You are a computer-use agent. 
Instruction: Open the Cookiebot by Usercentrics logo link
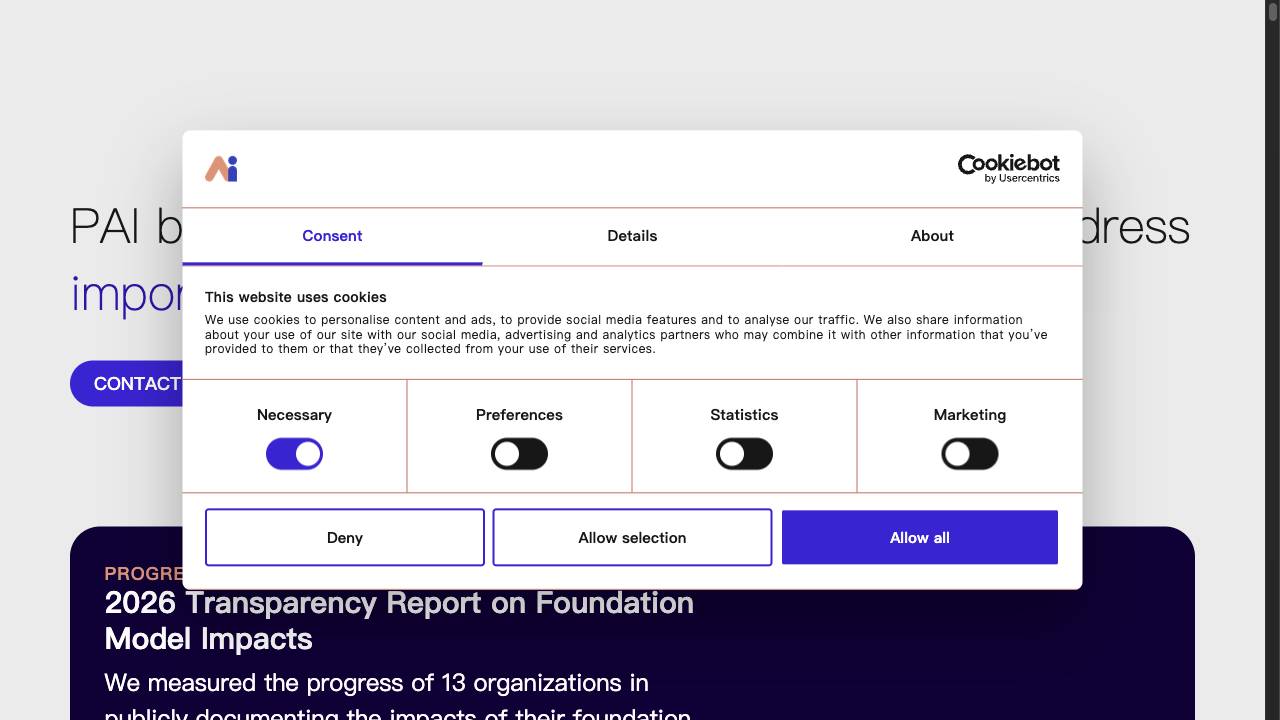(1008, 168)
